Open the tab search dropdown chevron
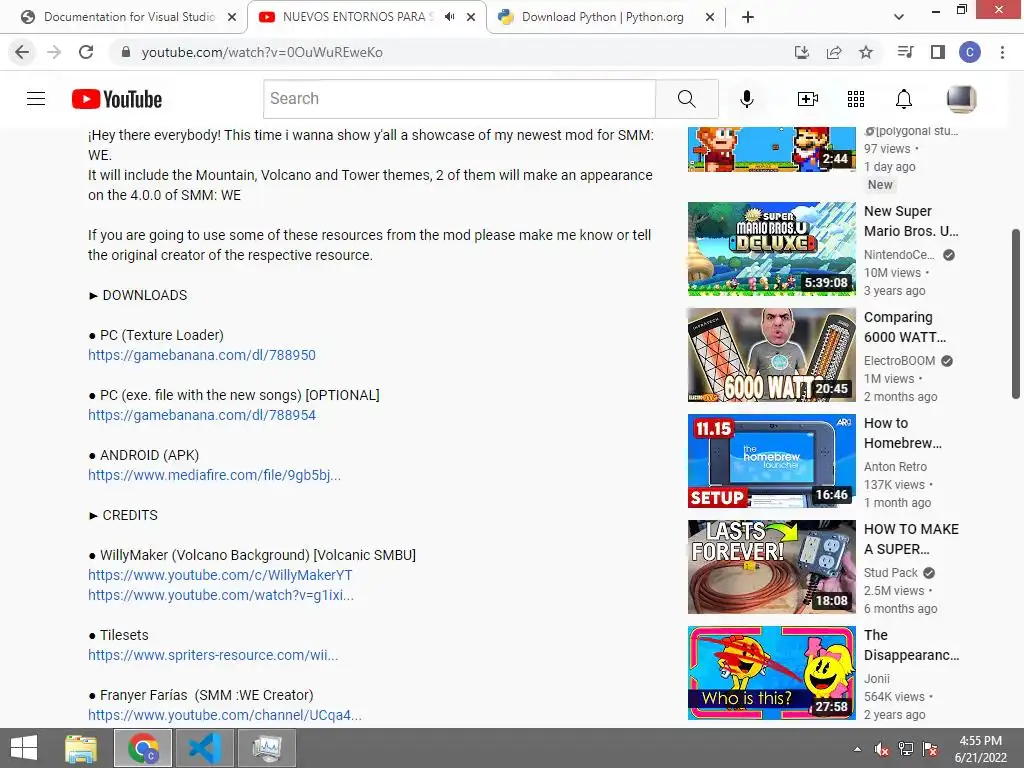Image resolution: width=1024 pixels, height=768 pixels. (899, 17)
